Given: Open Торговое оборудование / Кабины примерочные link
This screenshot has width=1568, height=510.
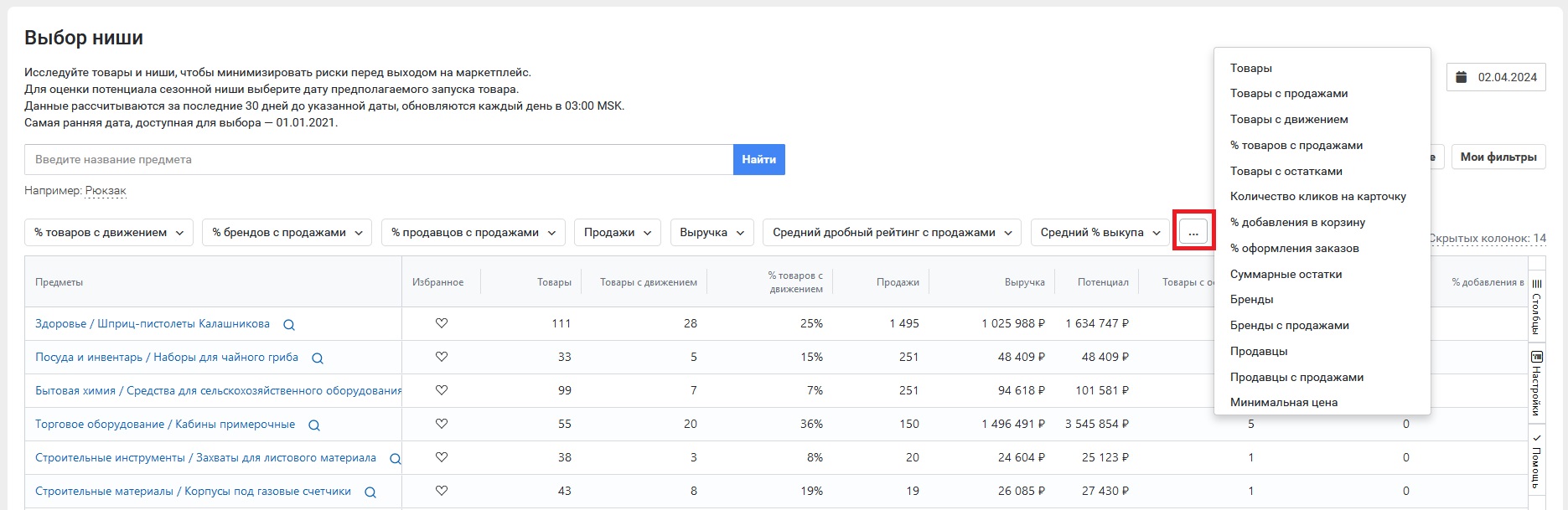Looking at the screenshot, I should (x=165, y=424).
